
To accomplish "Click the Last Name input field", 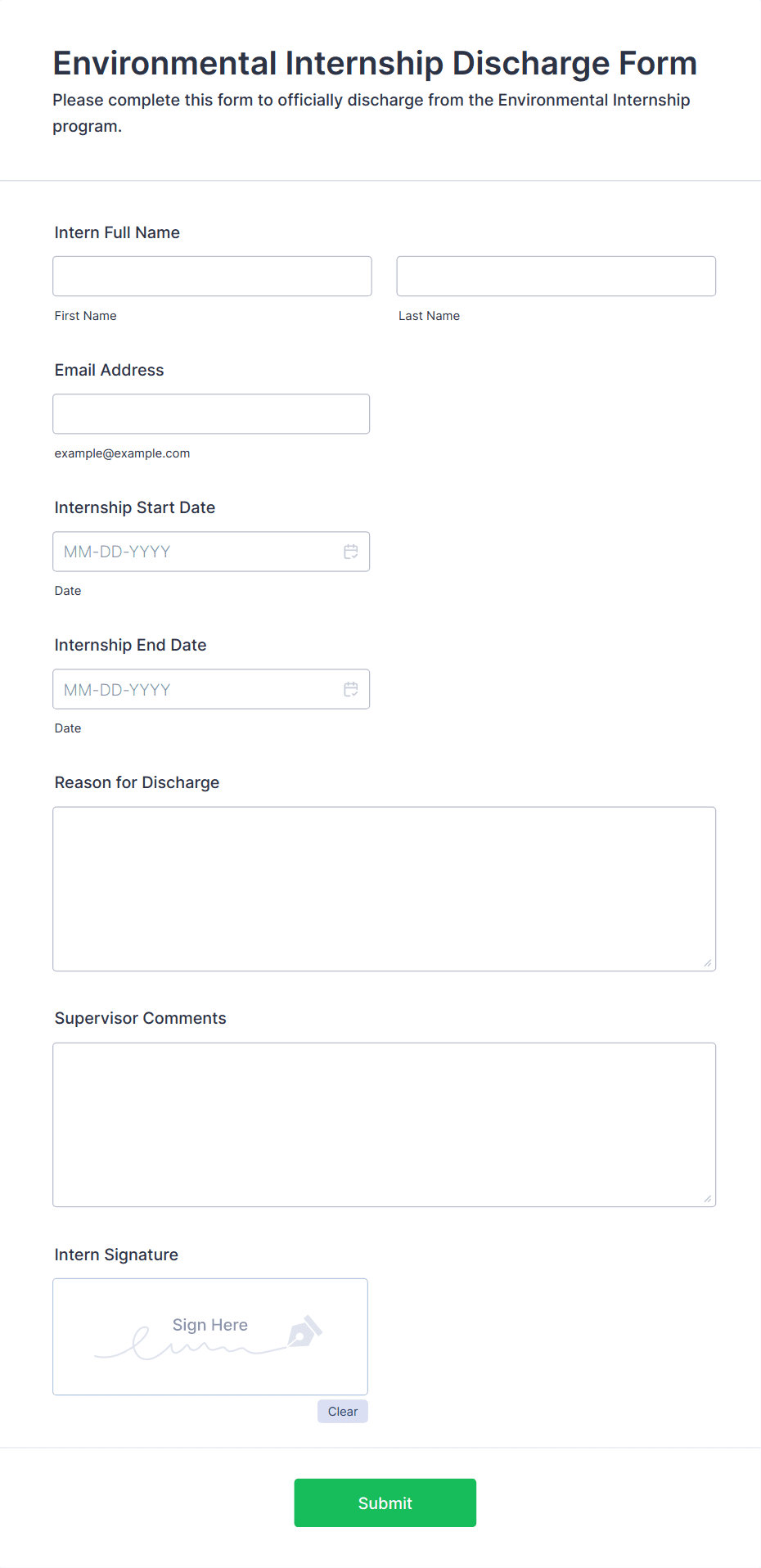I will coord(556,276).
